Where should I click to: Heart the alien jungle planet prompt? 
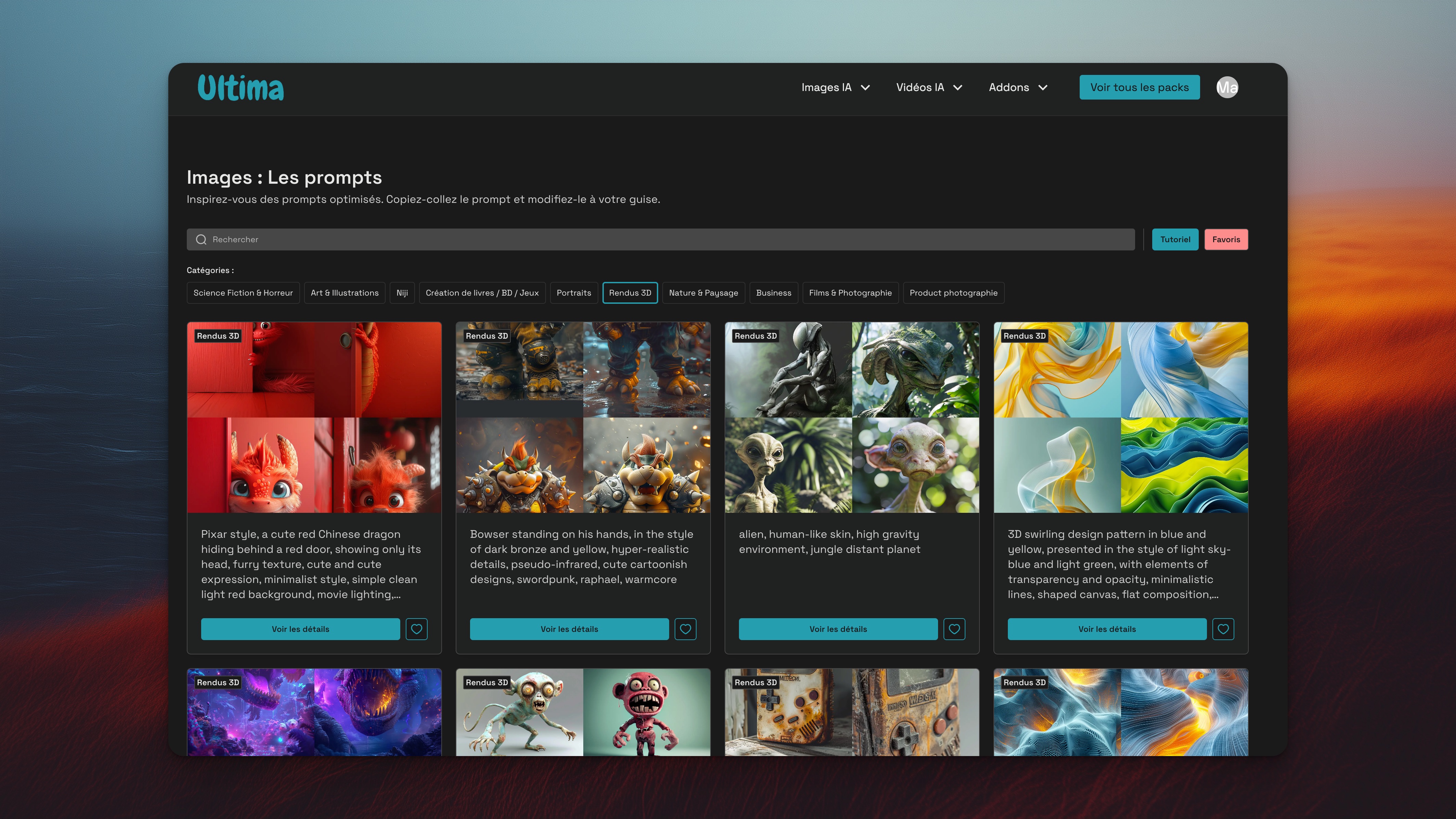(954, 629)
